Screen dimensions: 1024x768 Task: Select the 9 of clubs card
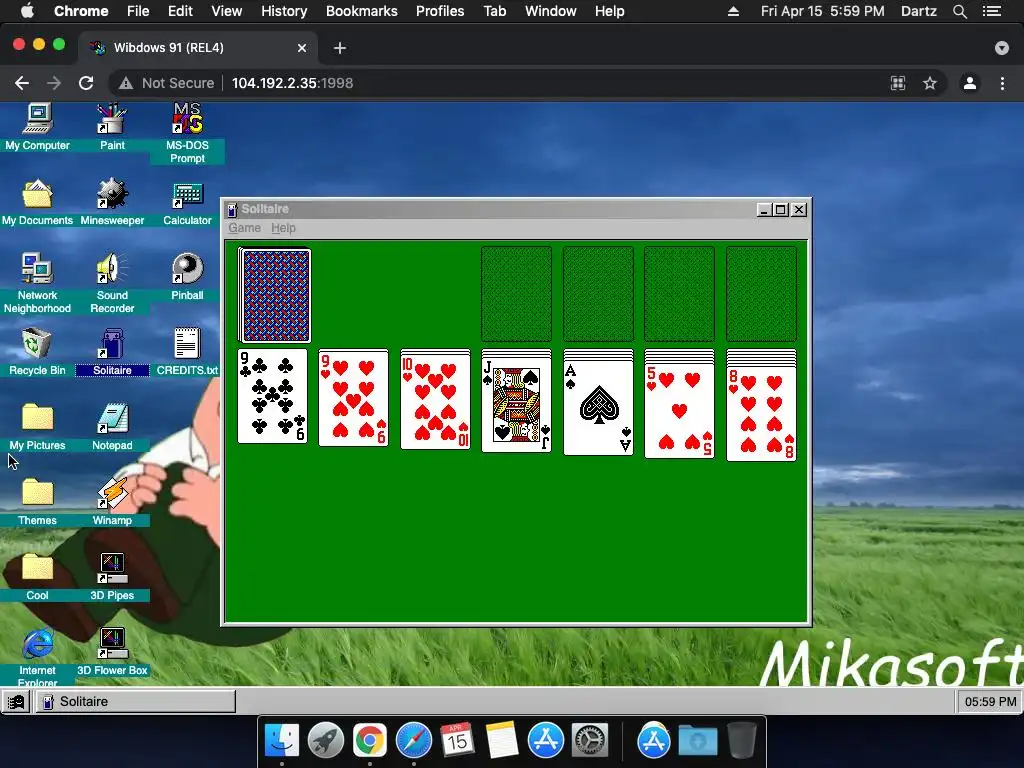[x=272, y=396]
